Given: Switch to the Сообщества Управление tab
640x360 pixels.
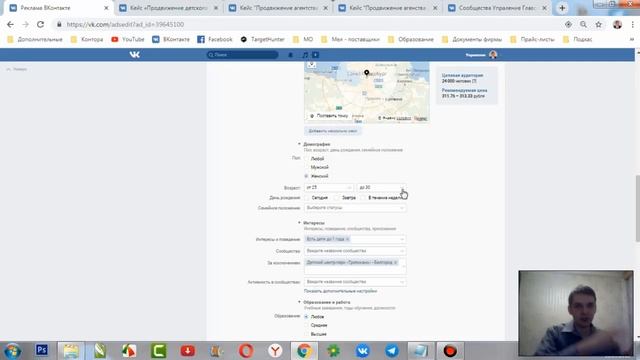Looking at the screenshot, I should 496,8.
